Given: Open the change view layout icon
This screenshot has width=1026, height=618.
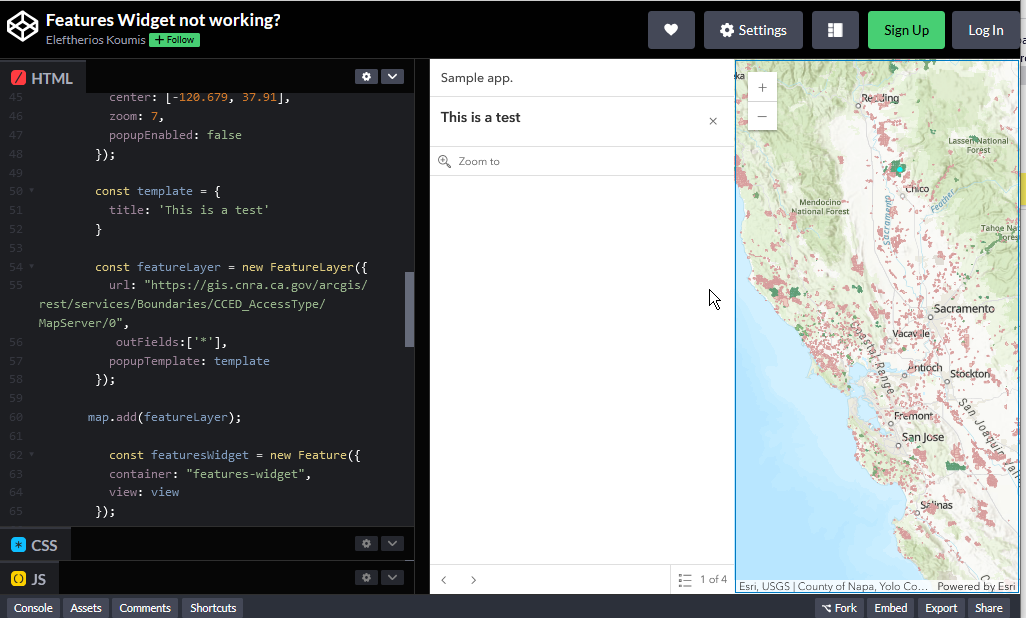Looking at the screenshot, I should click(835, 29).
